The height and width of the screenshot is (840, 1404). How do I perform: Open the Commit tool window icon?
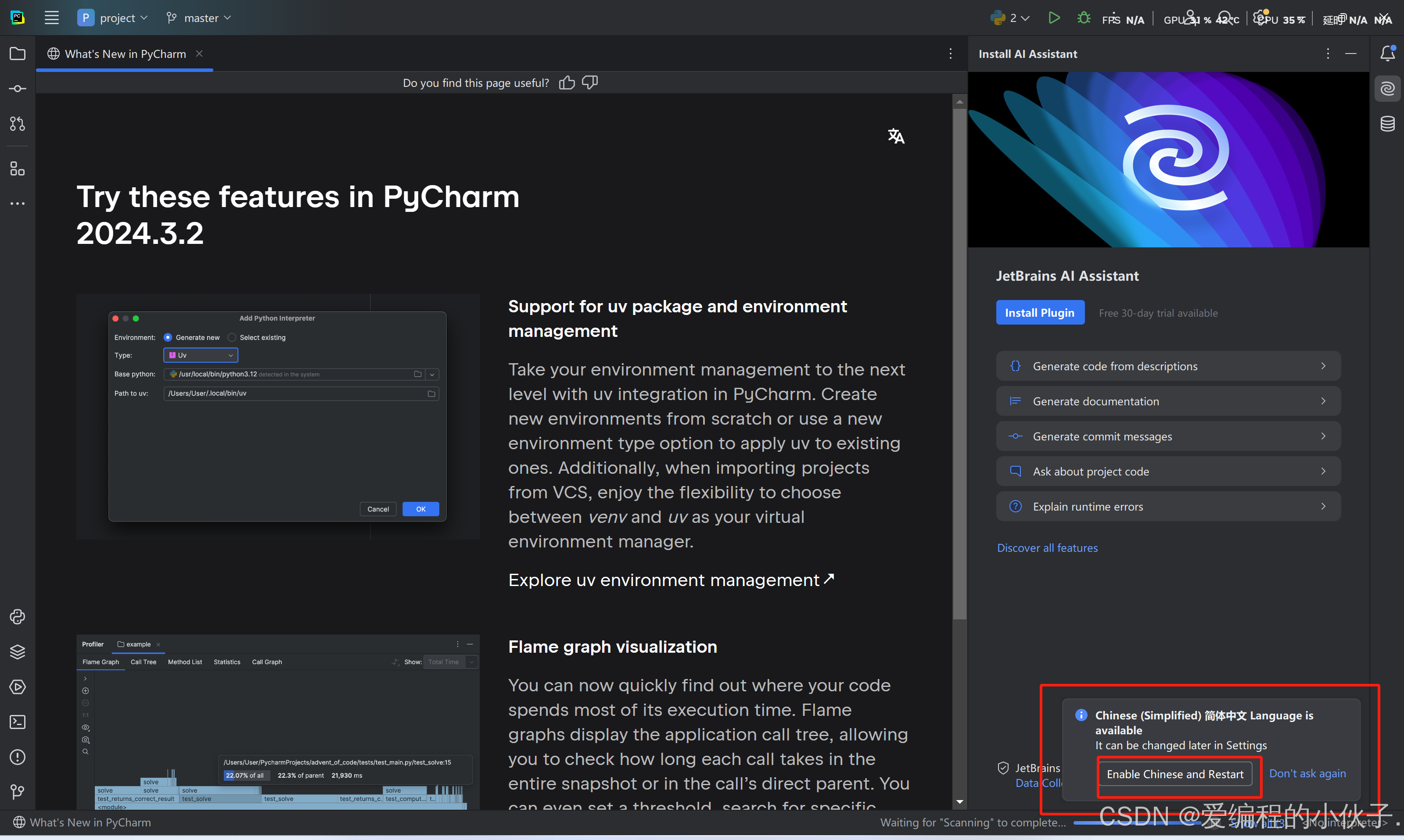tap(18, 89)
